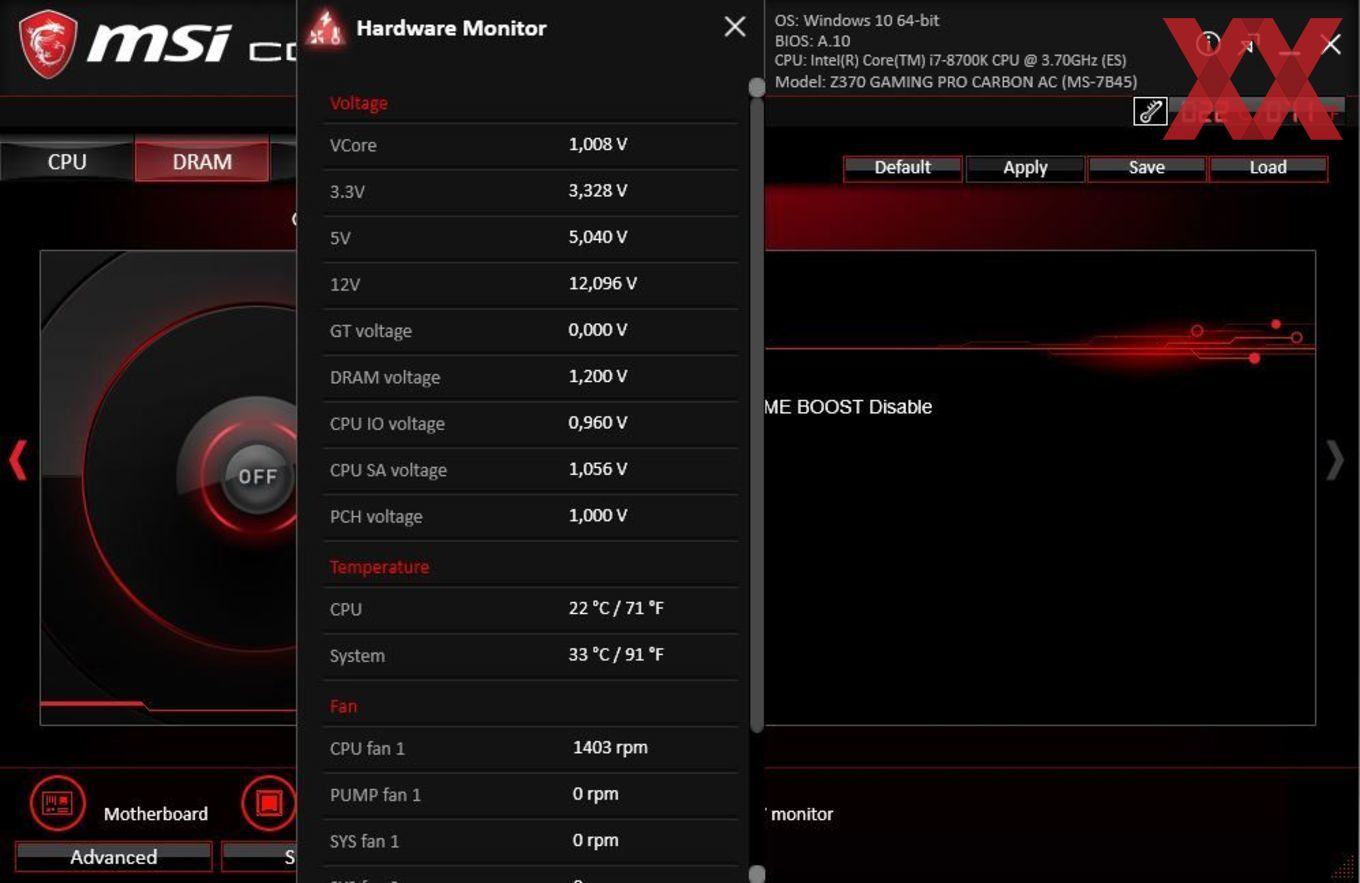Click the CPU SA voltage label
This screenshot has height=883, width=1360.
pos(388,470)
